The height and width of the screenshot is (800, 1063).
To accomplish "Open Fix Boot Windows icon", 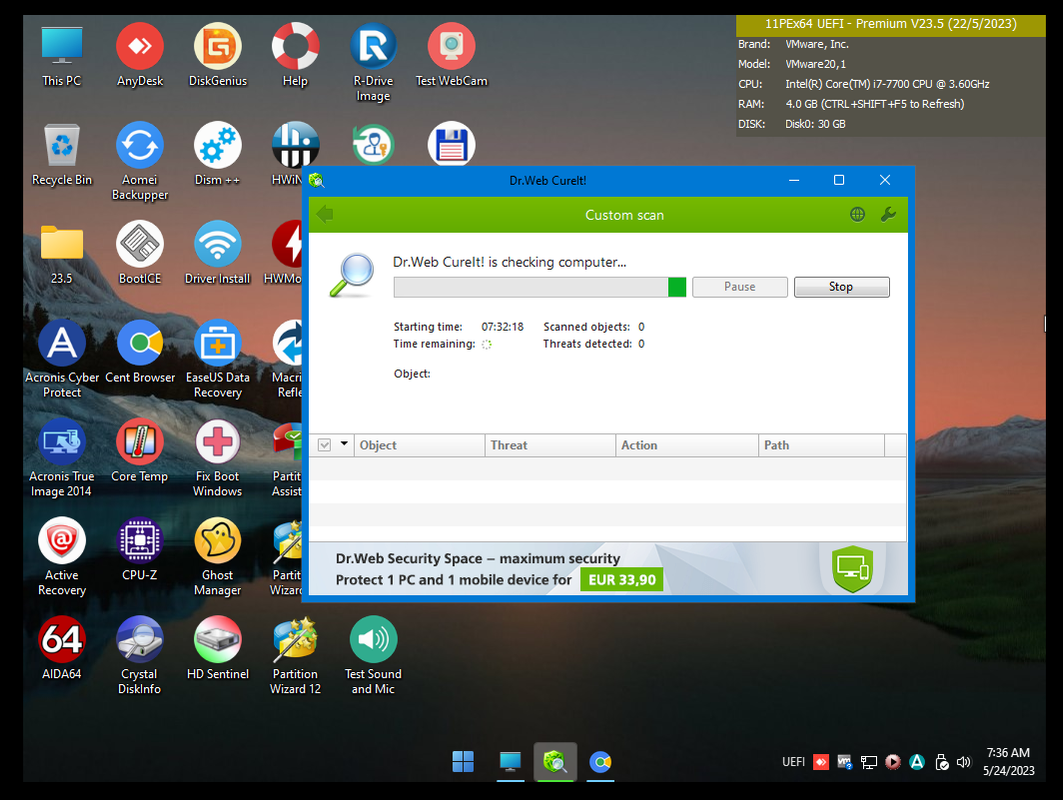I will (x=218, y=458).
